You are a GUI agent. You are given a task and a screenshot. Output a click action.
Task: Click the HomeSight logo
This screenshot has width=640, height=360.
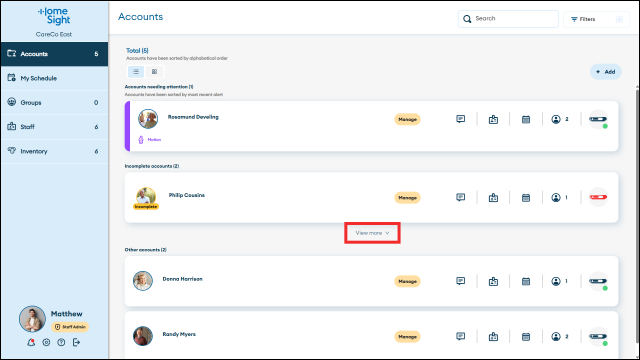click(x=54, y=16)
